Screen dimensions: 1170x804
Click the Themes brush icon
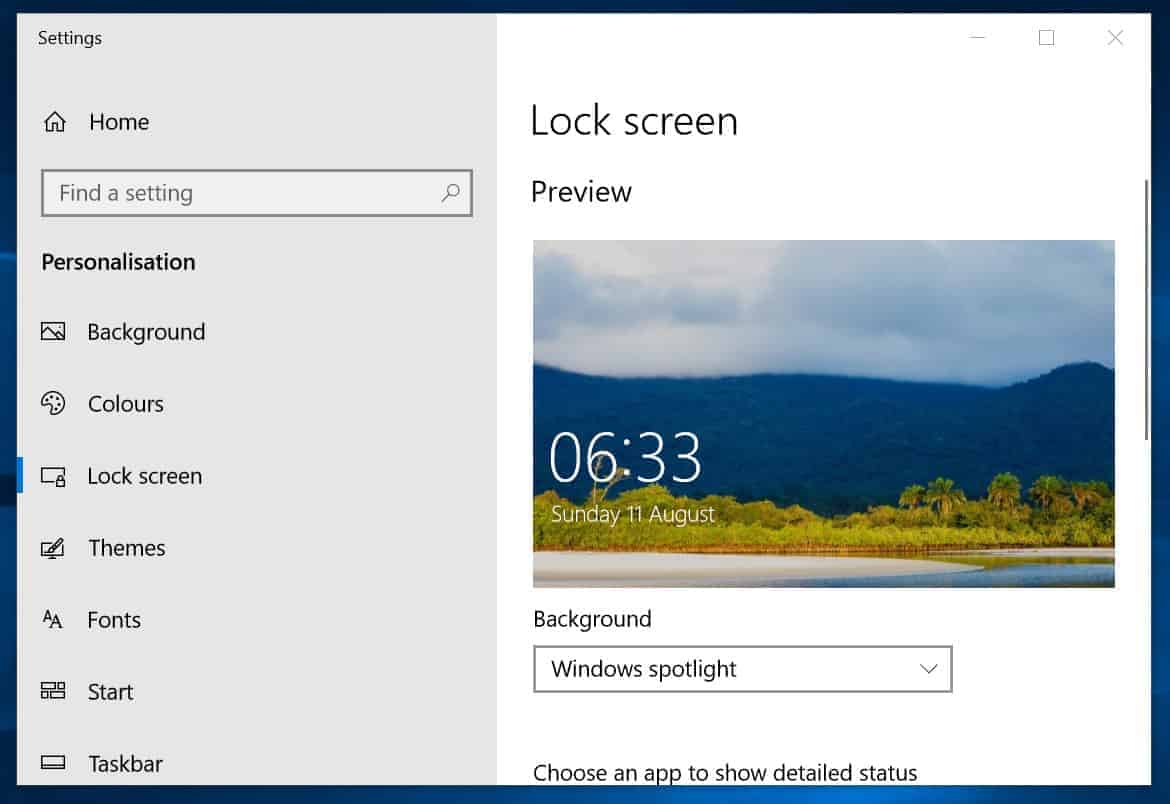click(52, 549)
